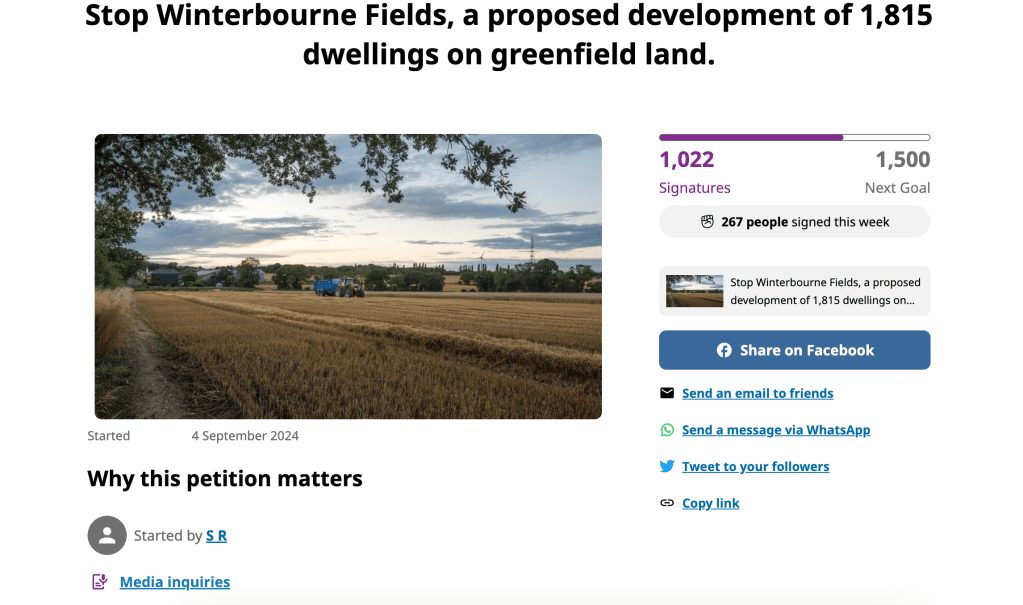The image size is (1023, 605).
Task: Open Send an email to friends
Action: pyautogui.click(x=757, y=393)
